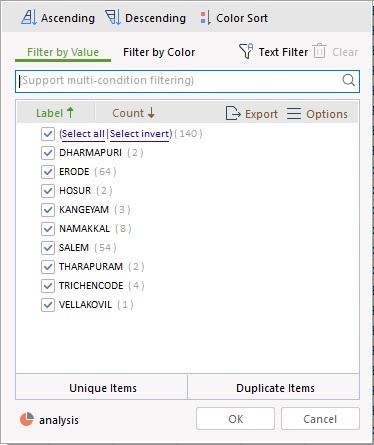
Task: Click the Select invert link
Action: 140,134
